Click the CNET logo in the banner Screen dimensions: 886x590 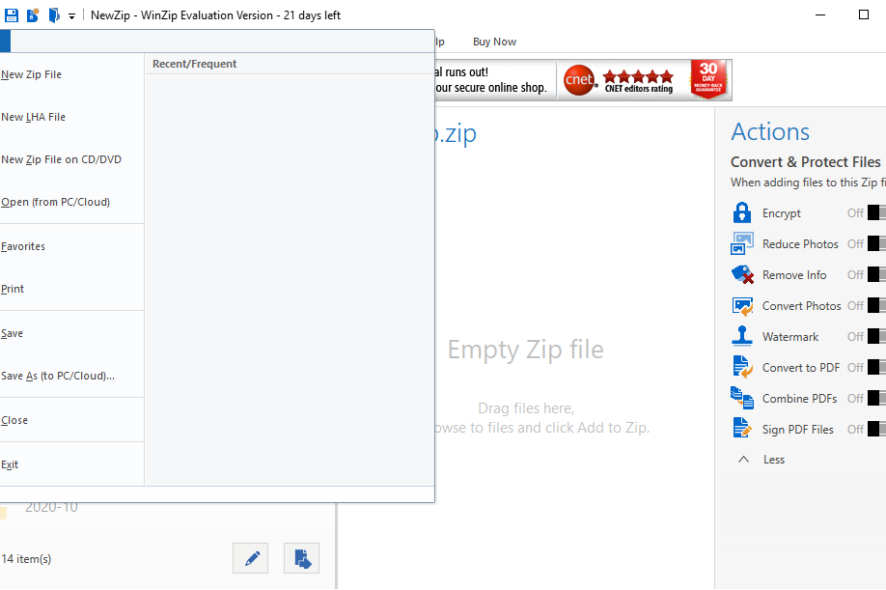click(580, 80)
